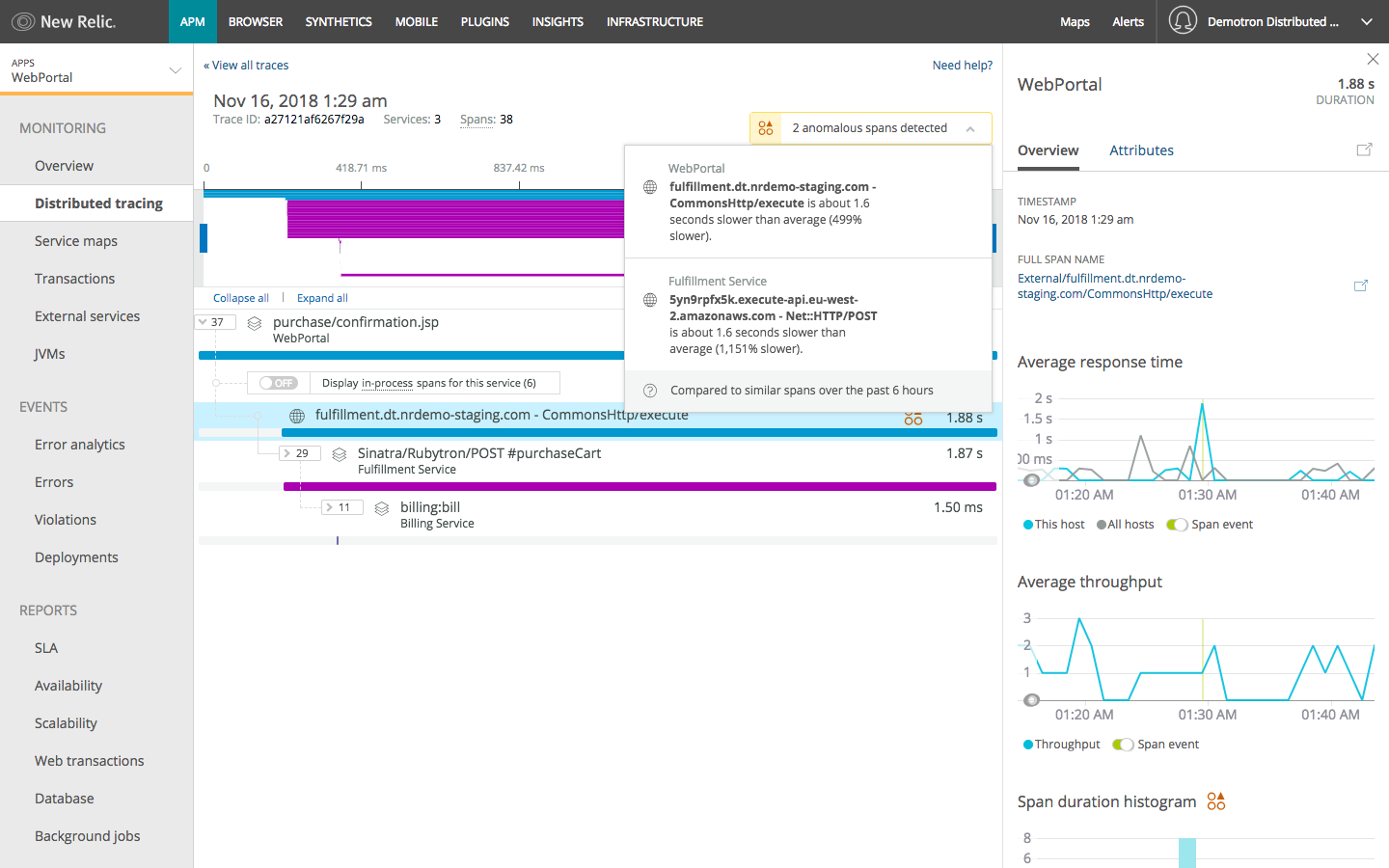Open the account user avatar icon

click(x=1183, y=20)
